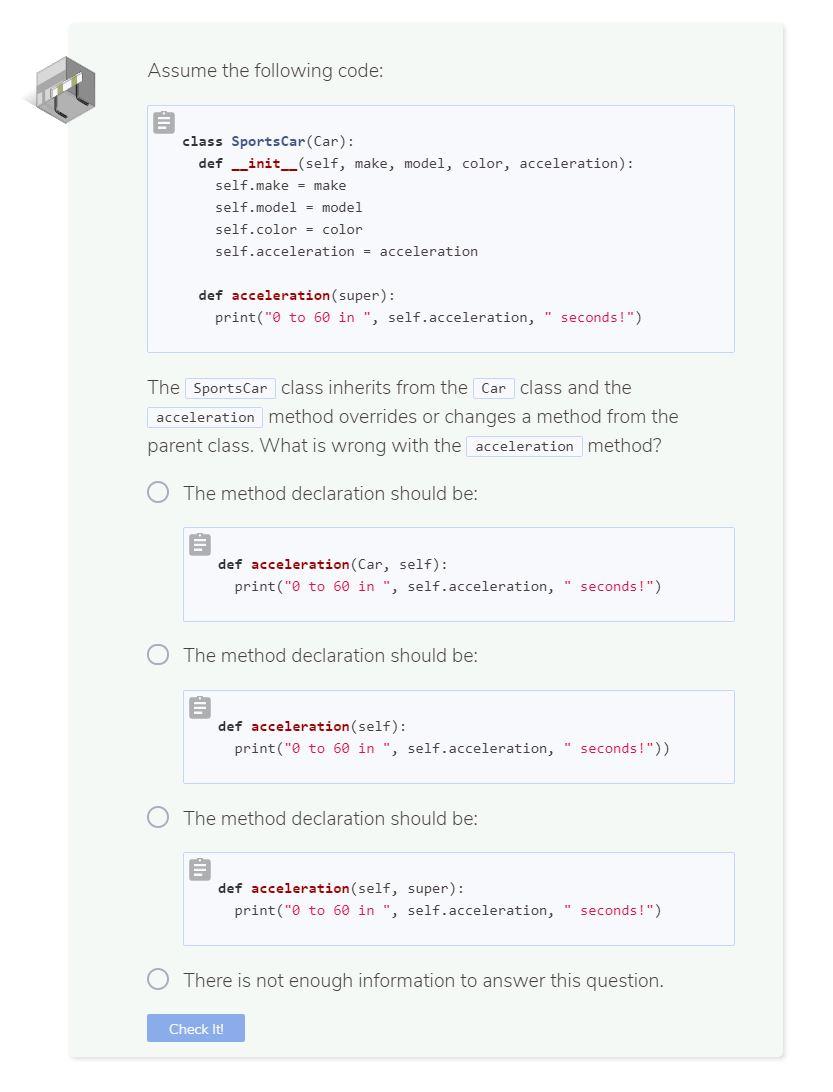
Task: Choose the not enough information option
Action: coord(158,979)
